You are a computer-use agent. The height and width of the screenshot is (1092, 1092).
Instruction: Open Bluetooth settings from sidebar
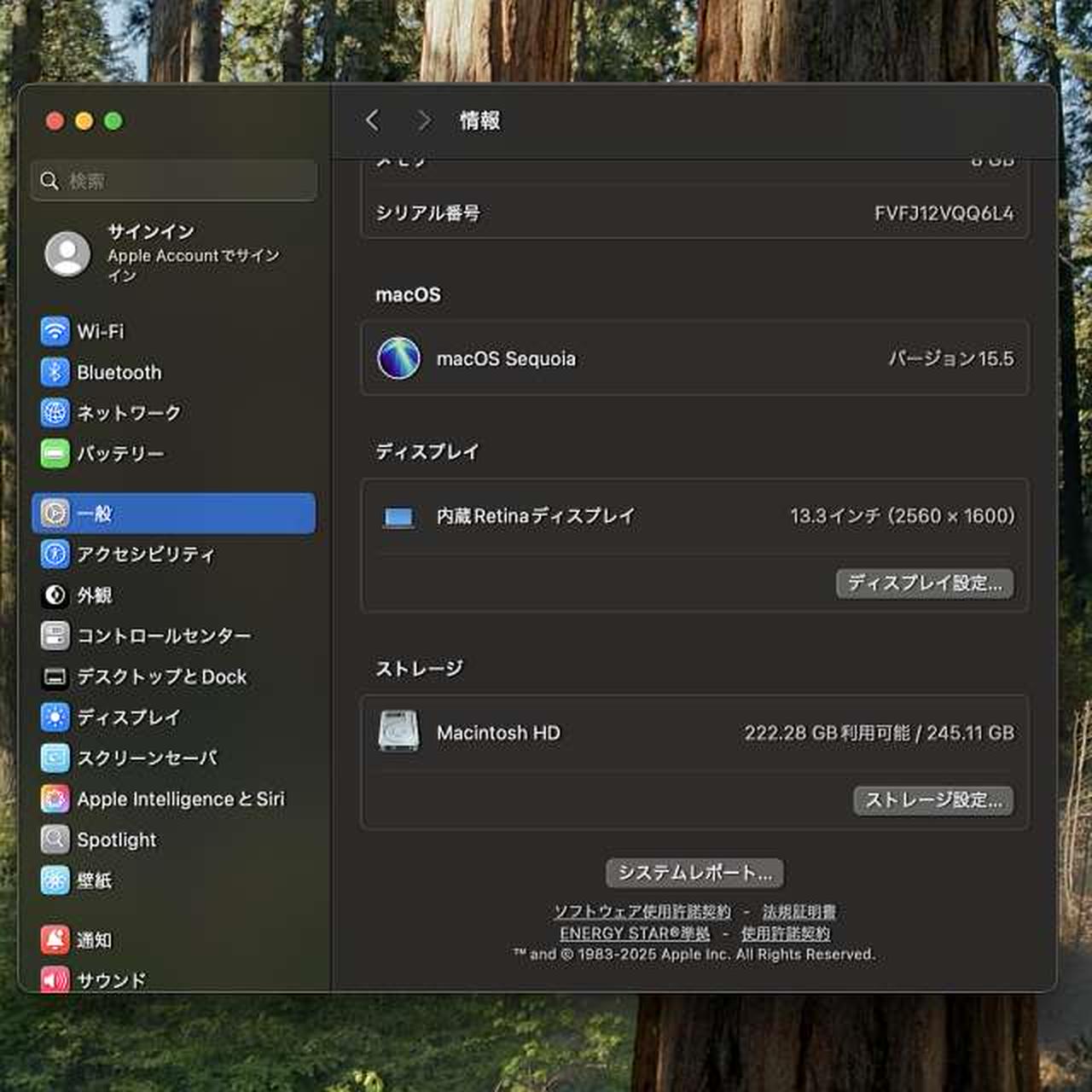[x=119, y=372]
